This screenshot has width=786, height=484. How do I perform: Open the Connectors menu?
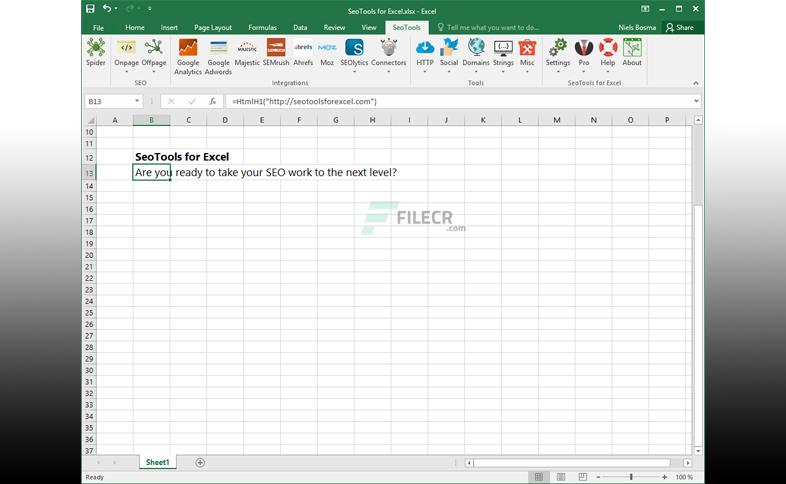[388, 56]
